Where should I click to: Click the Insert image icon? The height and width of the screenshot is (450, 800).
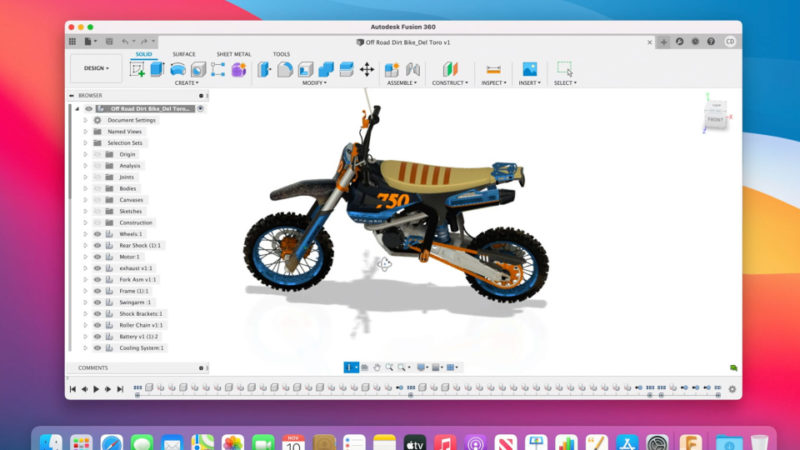[x=529, y=69]
